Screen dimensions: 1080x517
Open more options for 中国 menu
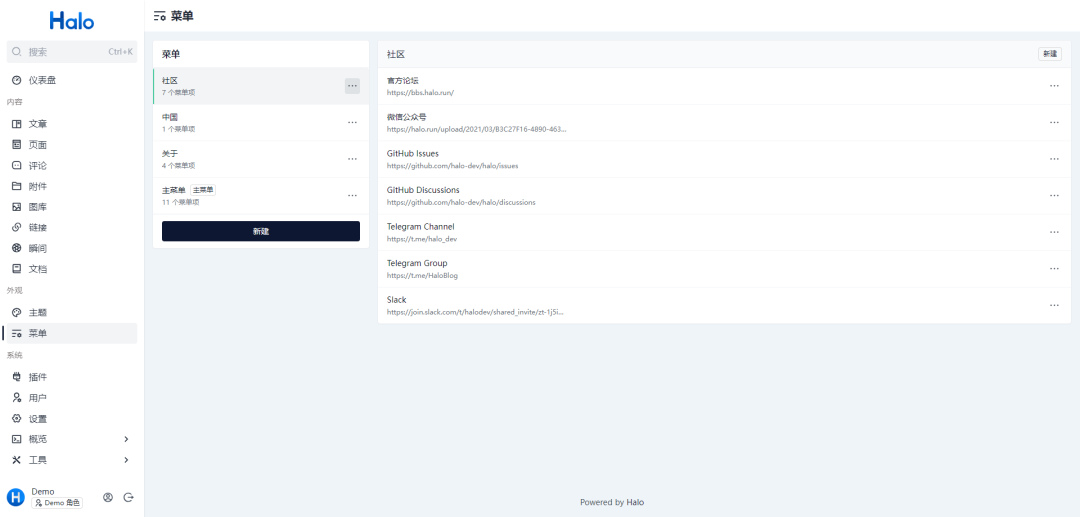point(352,123)
